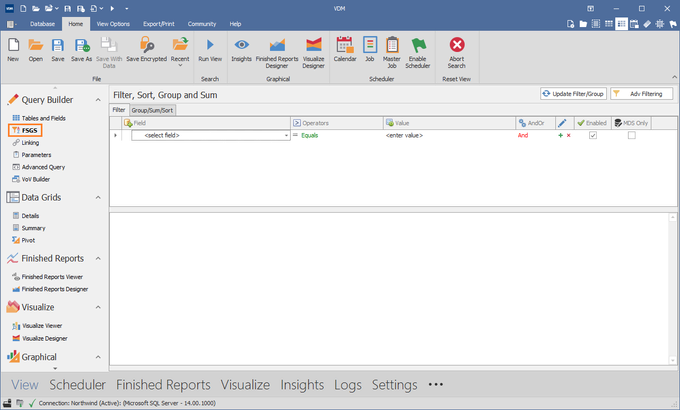This screenshot has height=410, width=680.
Task: Open Insights eye icon in ribbon
Action: (242, 50)
